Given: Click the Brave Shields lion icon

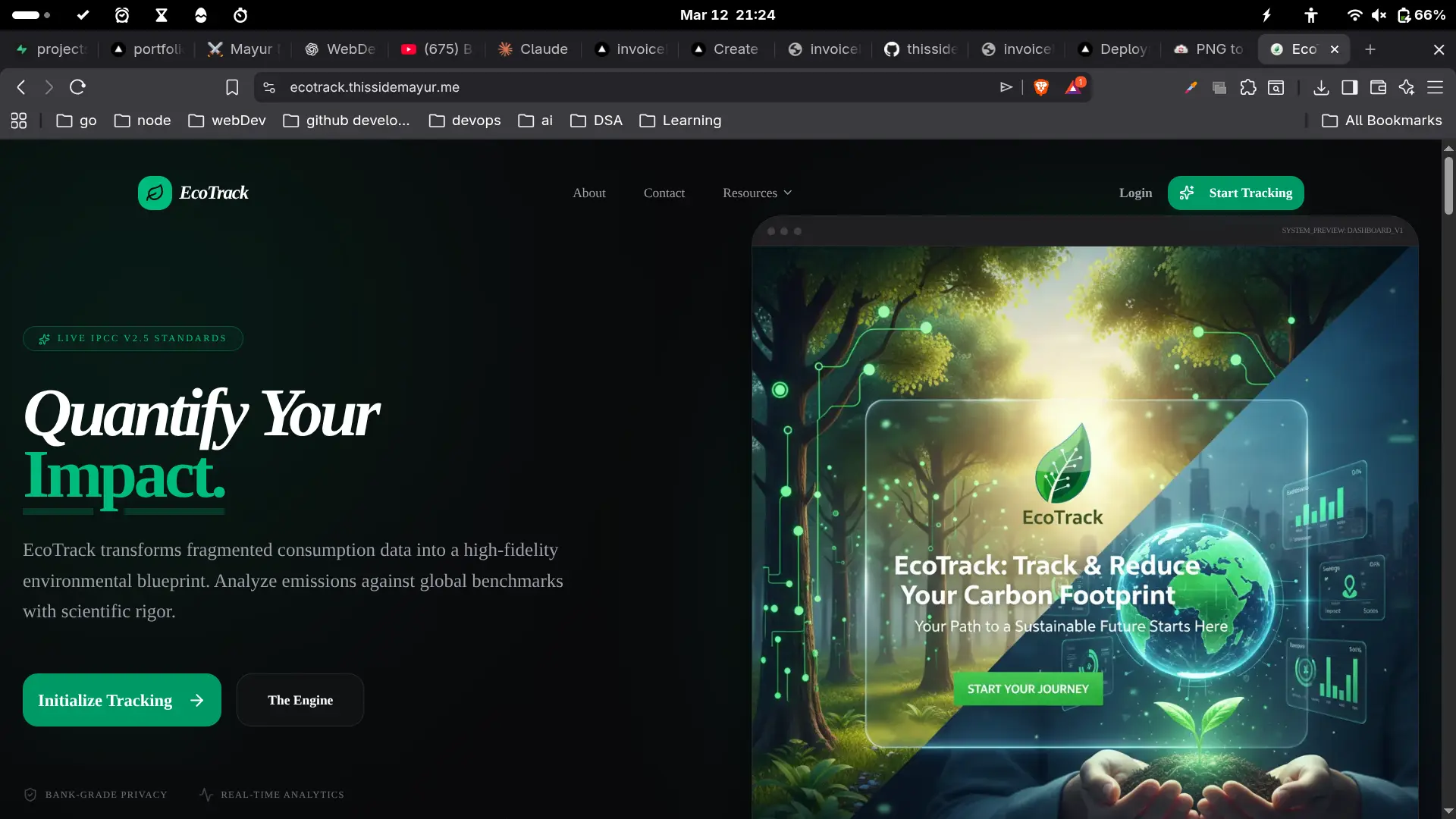Looking at the screenshot, I should click(x=1041, y=87).
